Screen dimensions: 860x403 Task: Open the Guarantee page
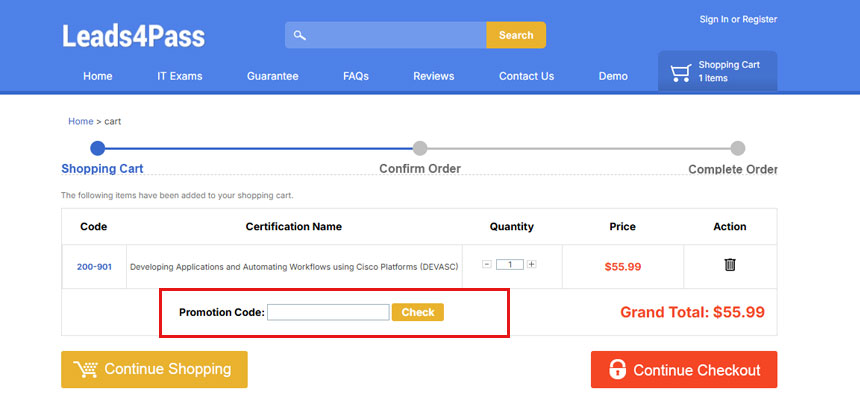[x=273, y=76]
